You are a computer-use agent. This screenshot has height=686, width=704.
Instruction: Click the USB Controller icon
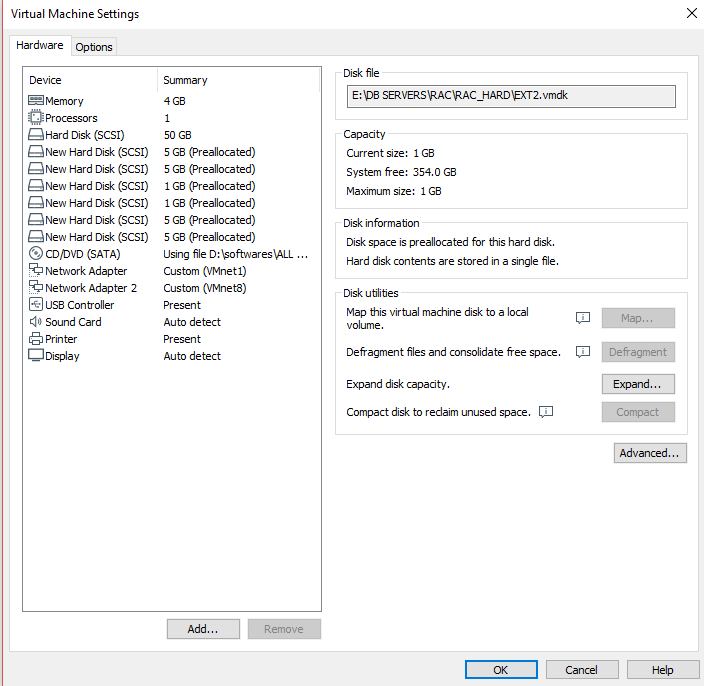[x=36, y=304]
